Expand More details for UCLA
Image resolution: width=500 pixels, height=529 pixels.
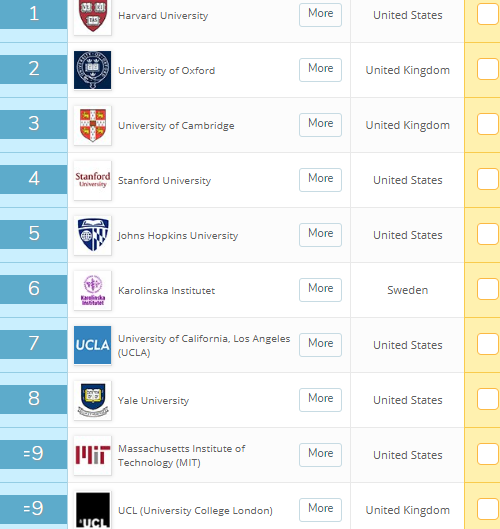click(321, 344)
